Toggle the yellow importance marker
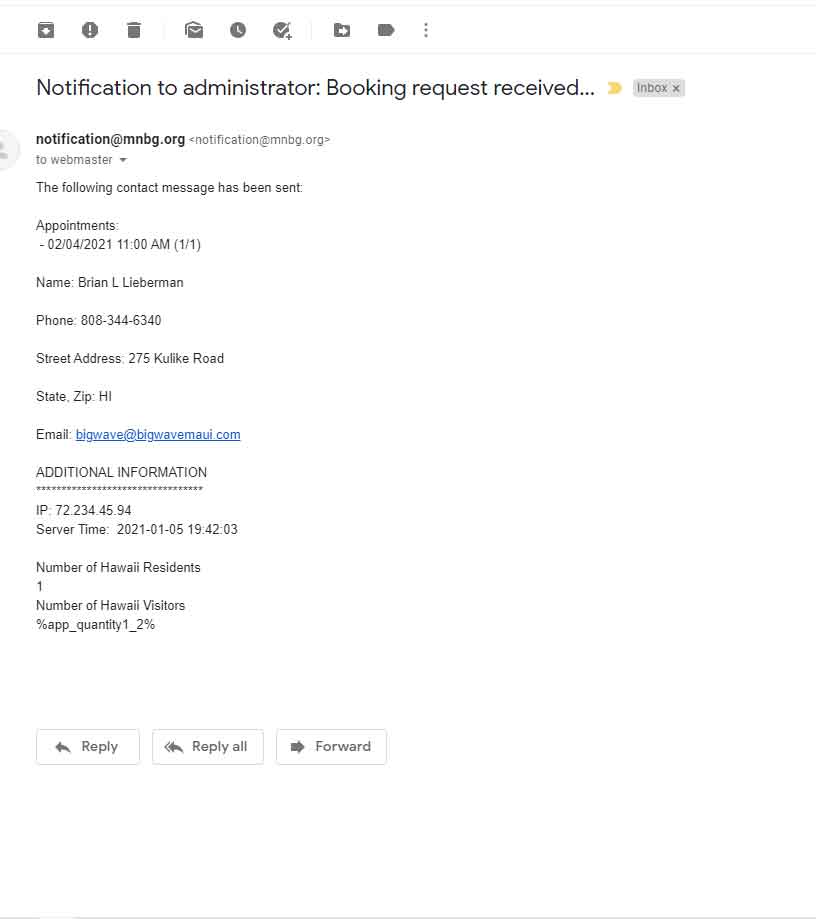This screenshot has width=816, height=919. tap(614, 88)
